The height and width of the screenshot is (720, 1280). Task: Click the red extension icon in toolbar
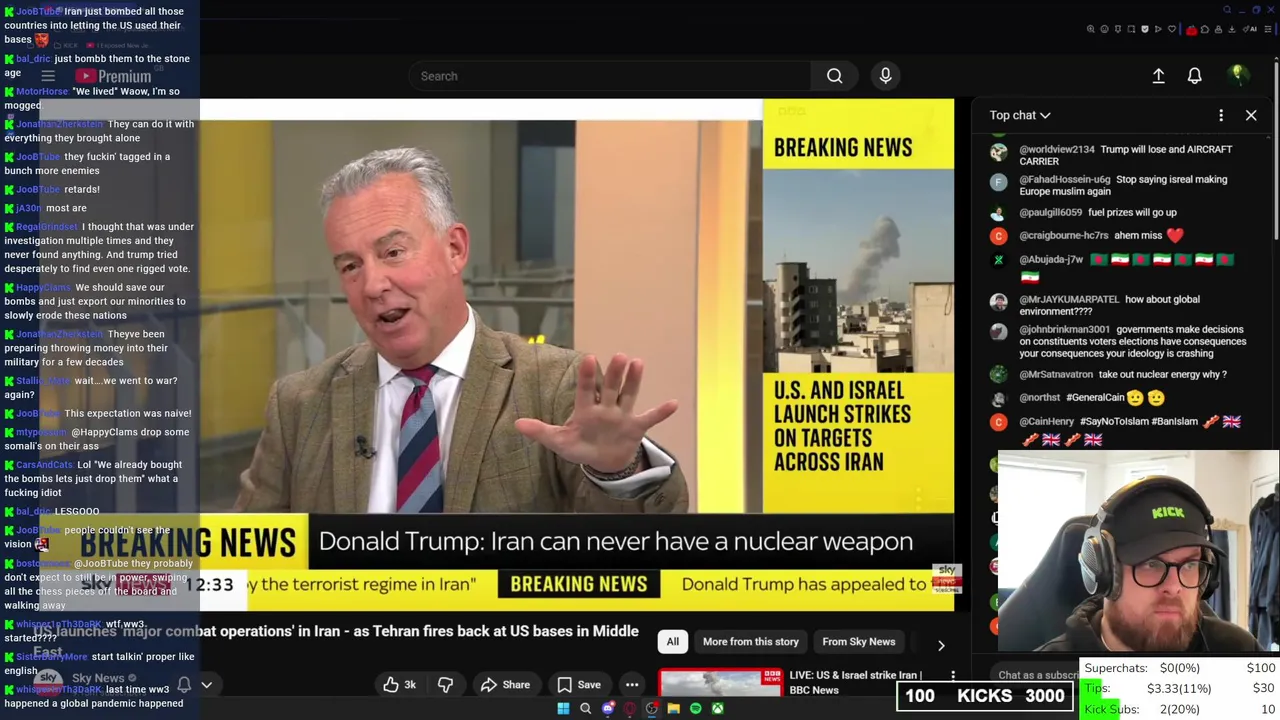pos(1191,30)
